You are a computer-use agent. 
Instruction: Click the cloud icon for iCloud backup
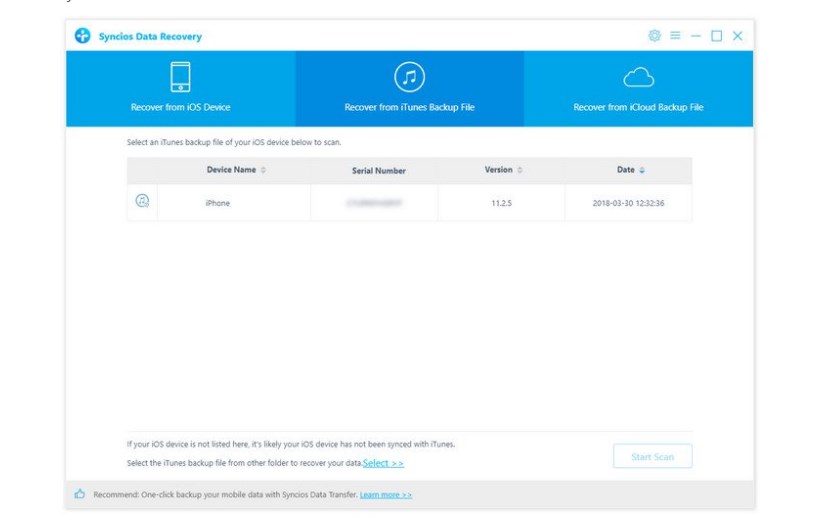(x=639, y=77)
